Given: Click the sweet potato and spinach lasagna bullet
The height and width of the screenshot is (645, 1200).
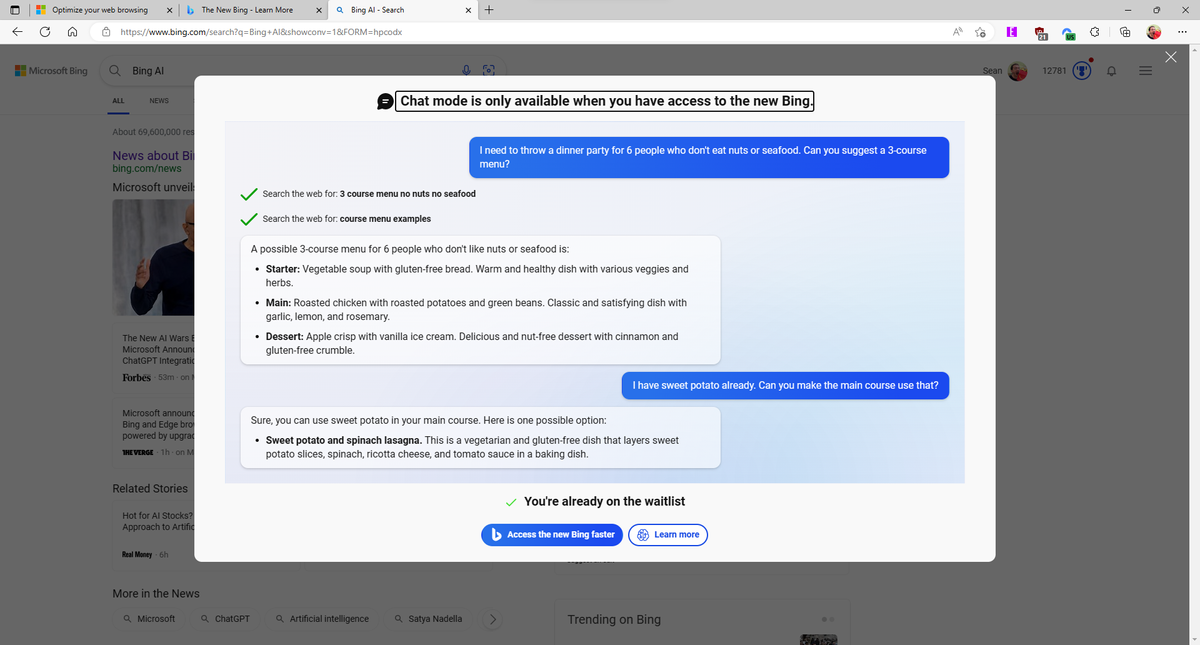Looking at the screenshot, I should [x=472, y=446].
